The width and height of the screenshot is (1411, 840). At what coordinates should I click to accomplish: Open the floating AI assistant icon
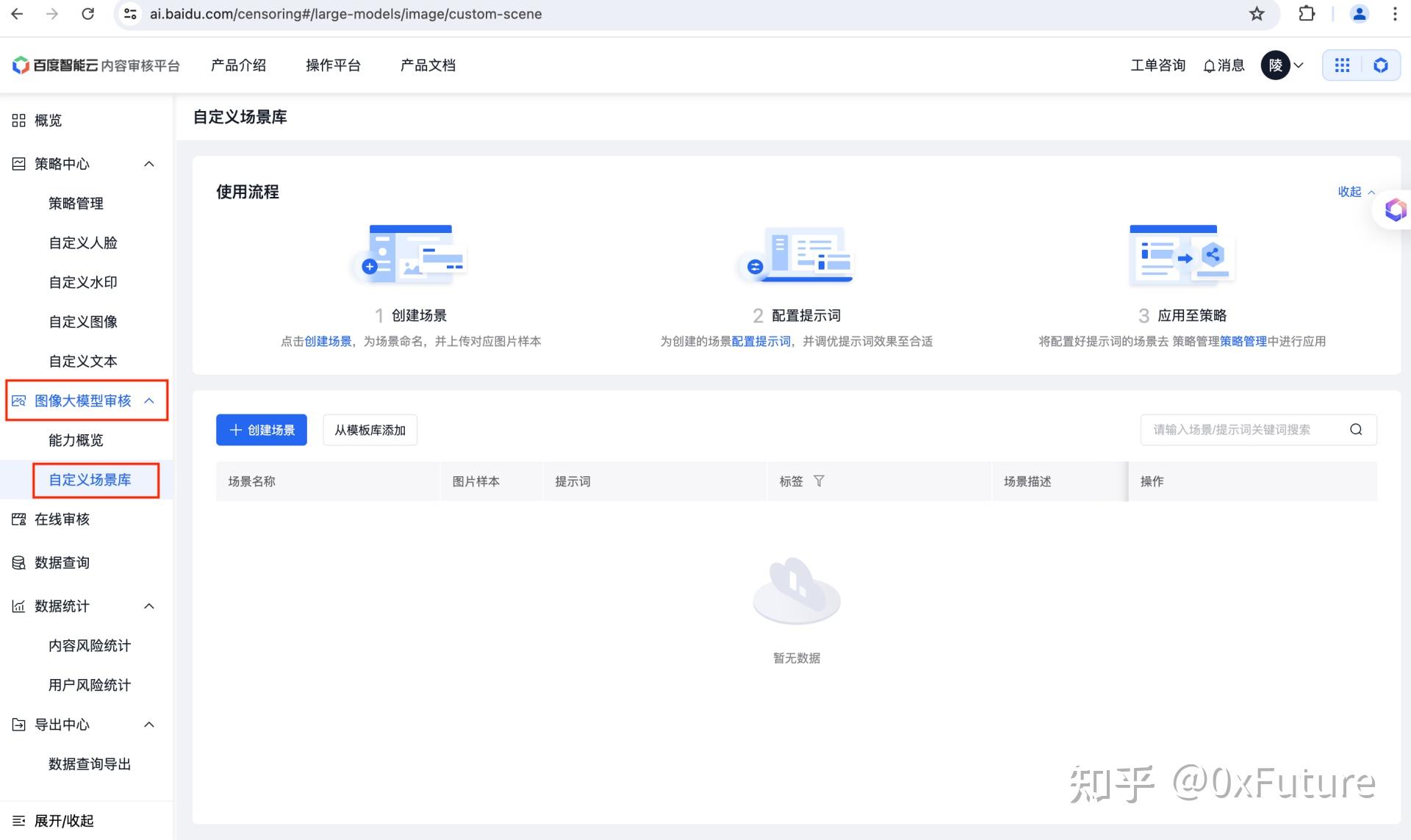(1395, 210)
